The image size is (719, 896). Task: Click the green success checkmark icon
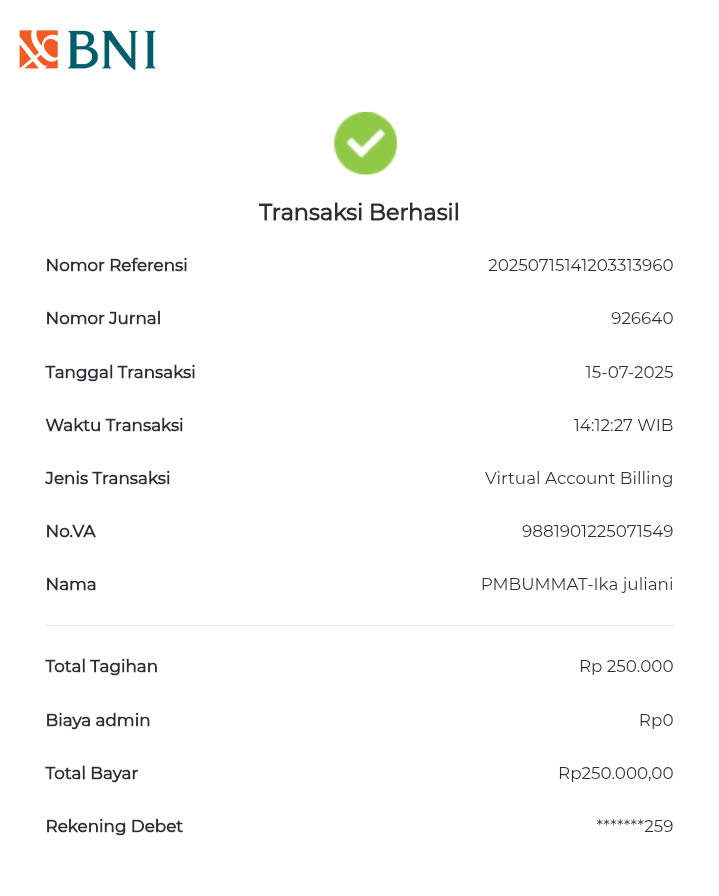click(x=365, y=143)
